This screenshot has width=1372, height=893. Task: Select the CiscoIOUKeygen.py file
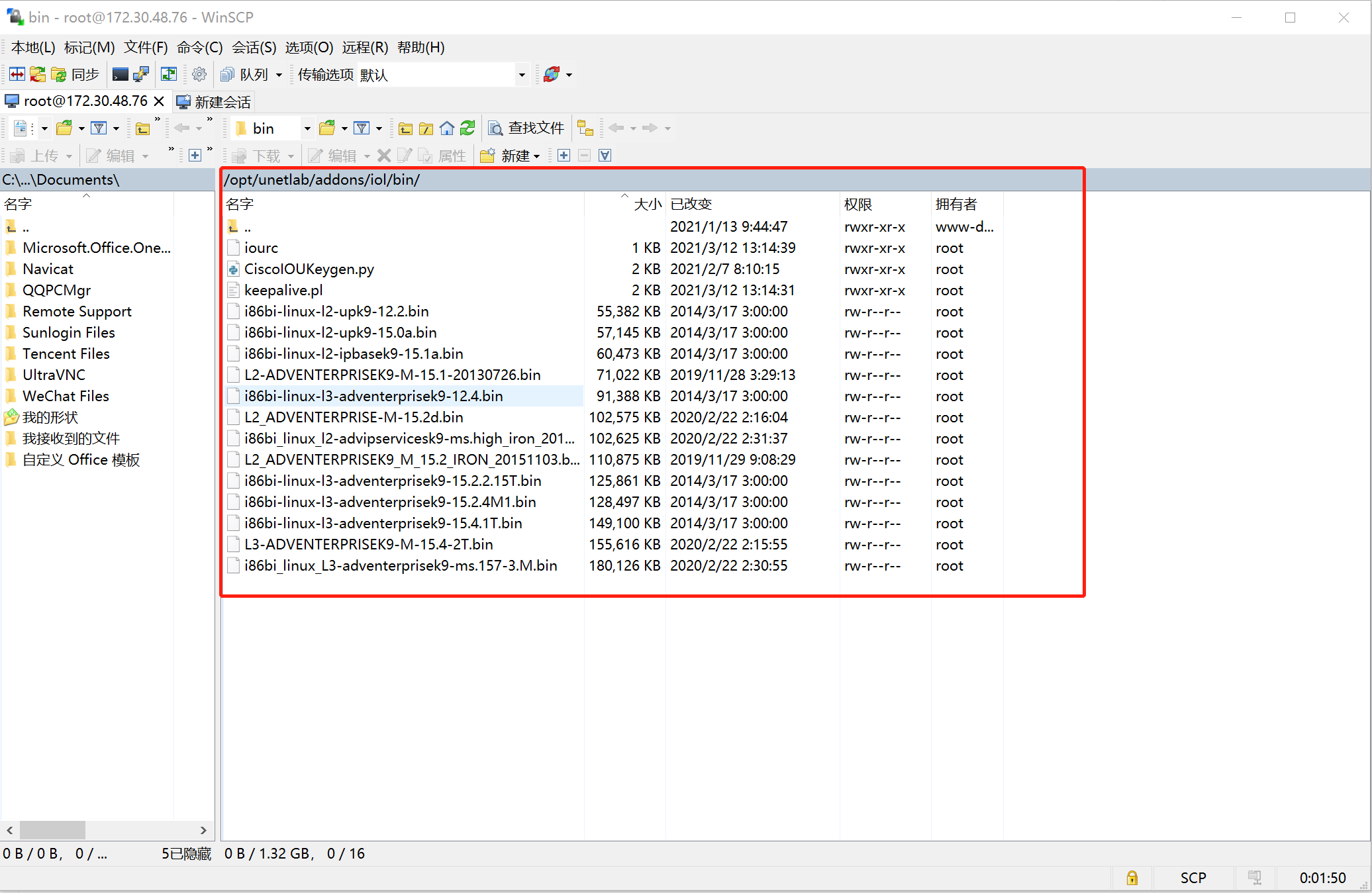click(309, 269)
